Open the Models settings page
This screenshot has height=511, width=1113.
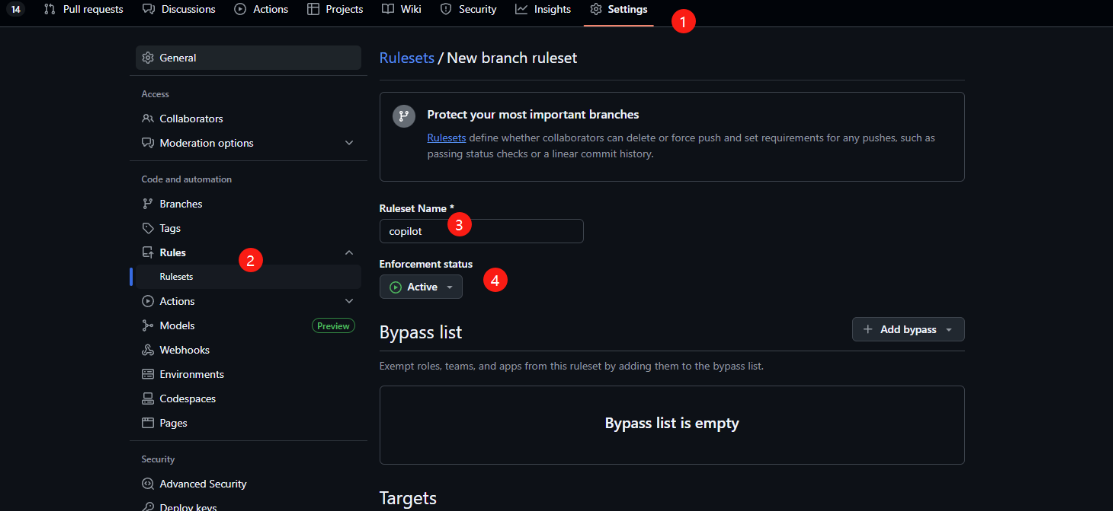tap(248, 326)
